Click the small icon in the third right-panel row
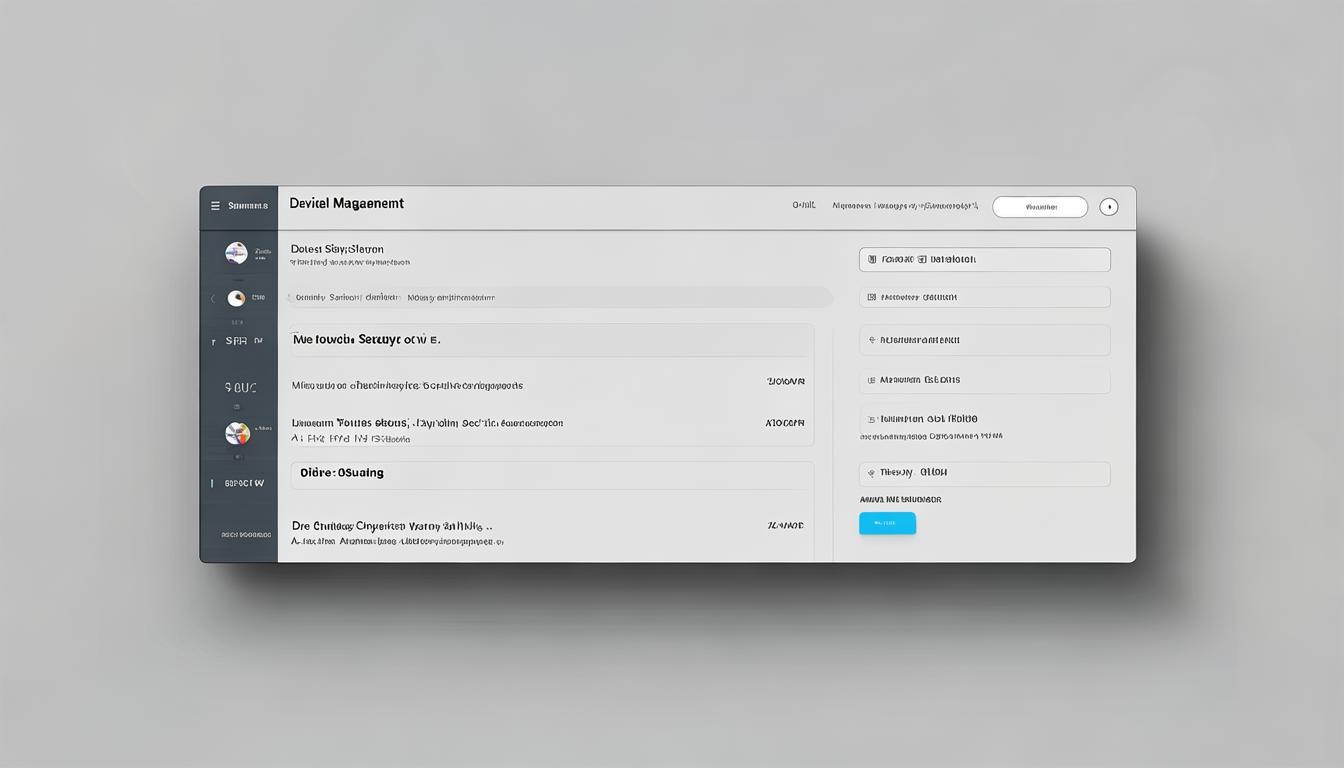This screenshot has height=768, width=1344. tap(872, 340)
